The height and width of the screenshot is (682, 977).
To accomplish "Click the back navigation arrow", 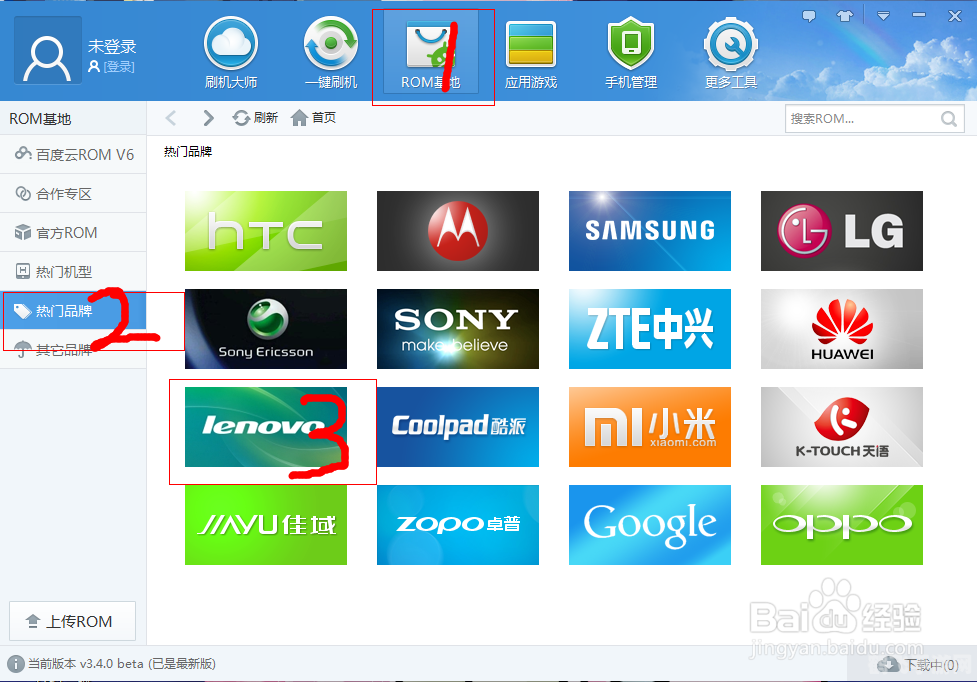I will 171,118.
